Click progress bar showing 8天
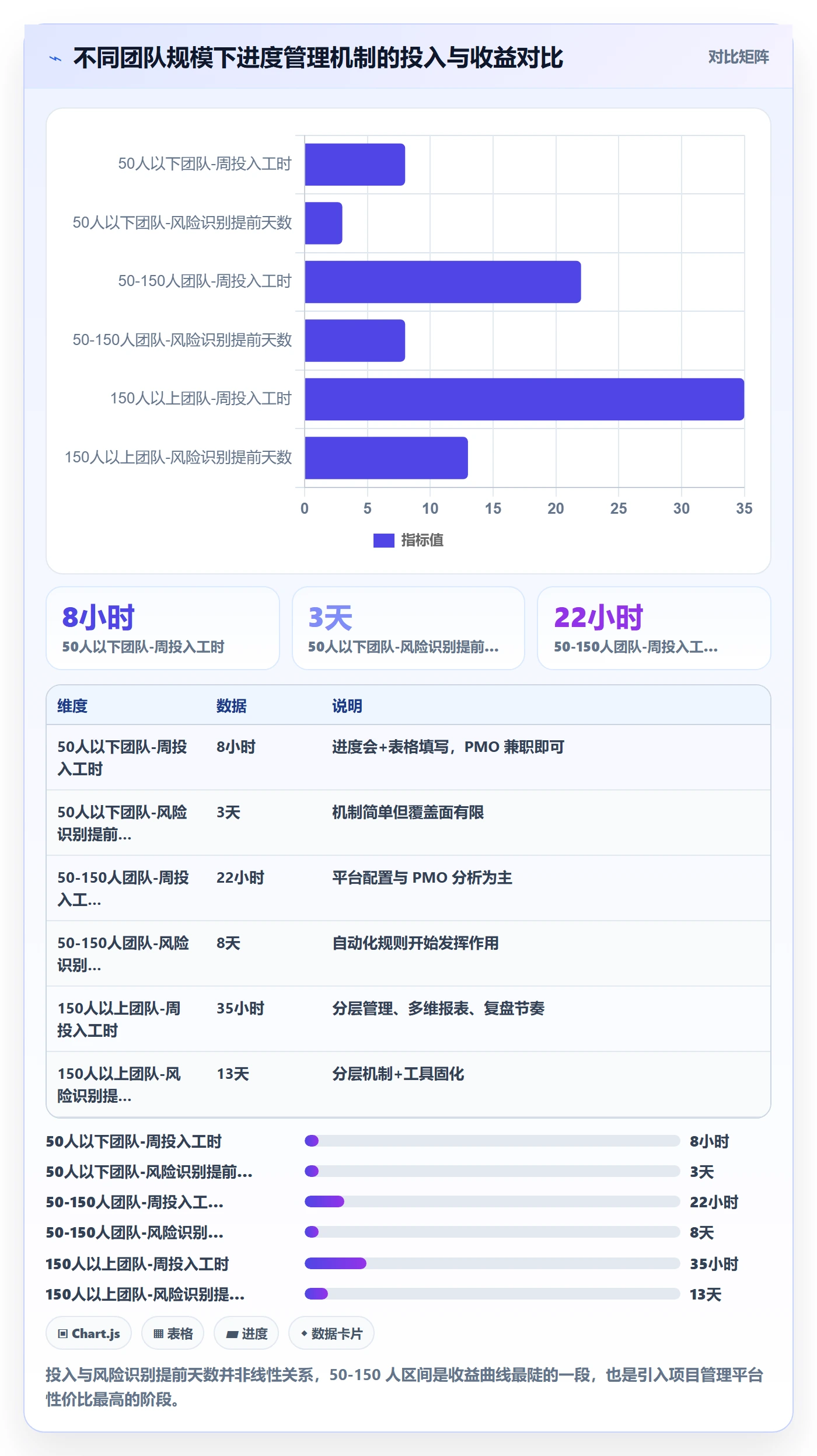The height and width of the screenshot is (1456, 817). click(493, 1232)
